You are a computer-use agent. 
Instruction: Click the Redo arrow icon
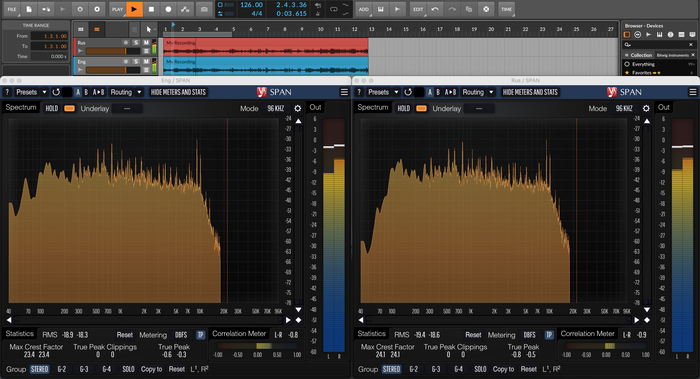point(452,9)
